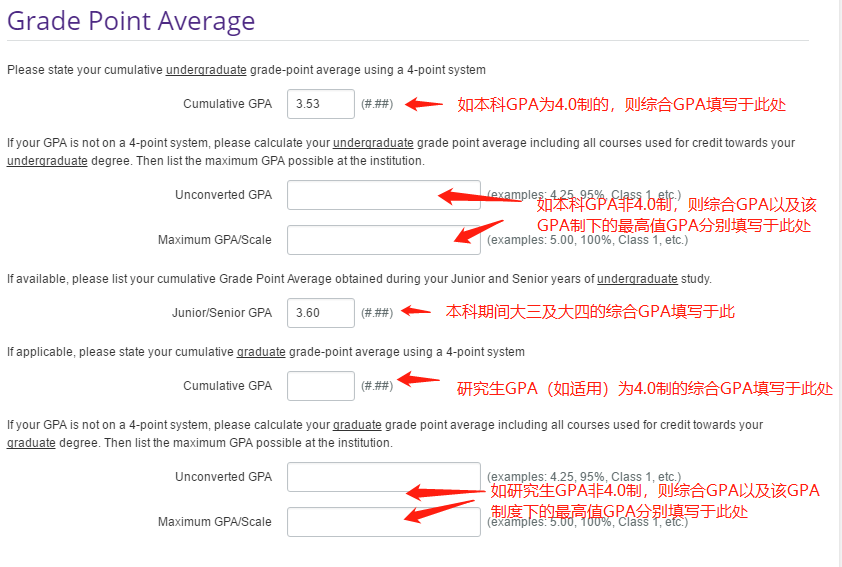
Task: Click the Grade Point Average heading
Action: (131, 21)
